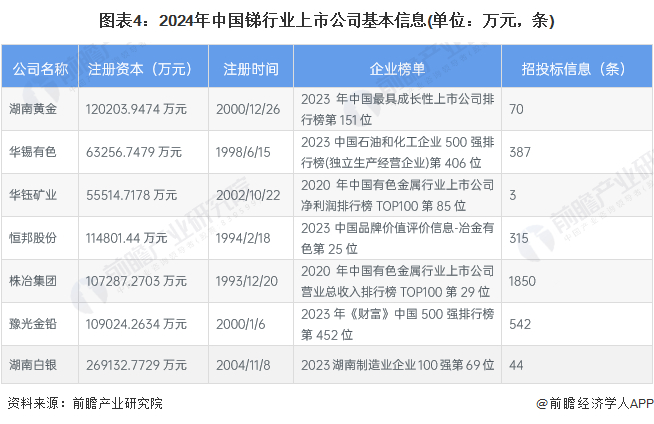This screenshot has width=654, height=424.
Task: Select ranking text '中国品牌价值评价信息-冶金有色第 25 位'
Action: point(397,238)
